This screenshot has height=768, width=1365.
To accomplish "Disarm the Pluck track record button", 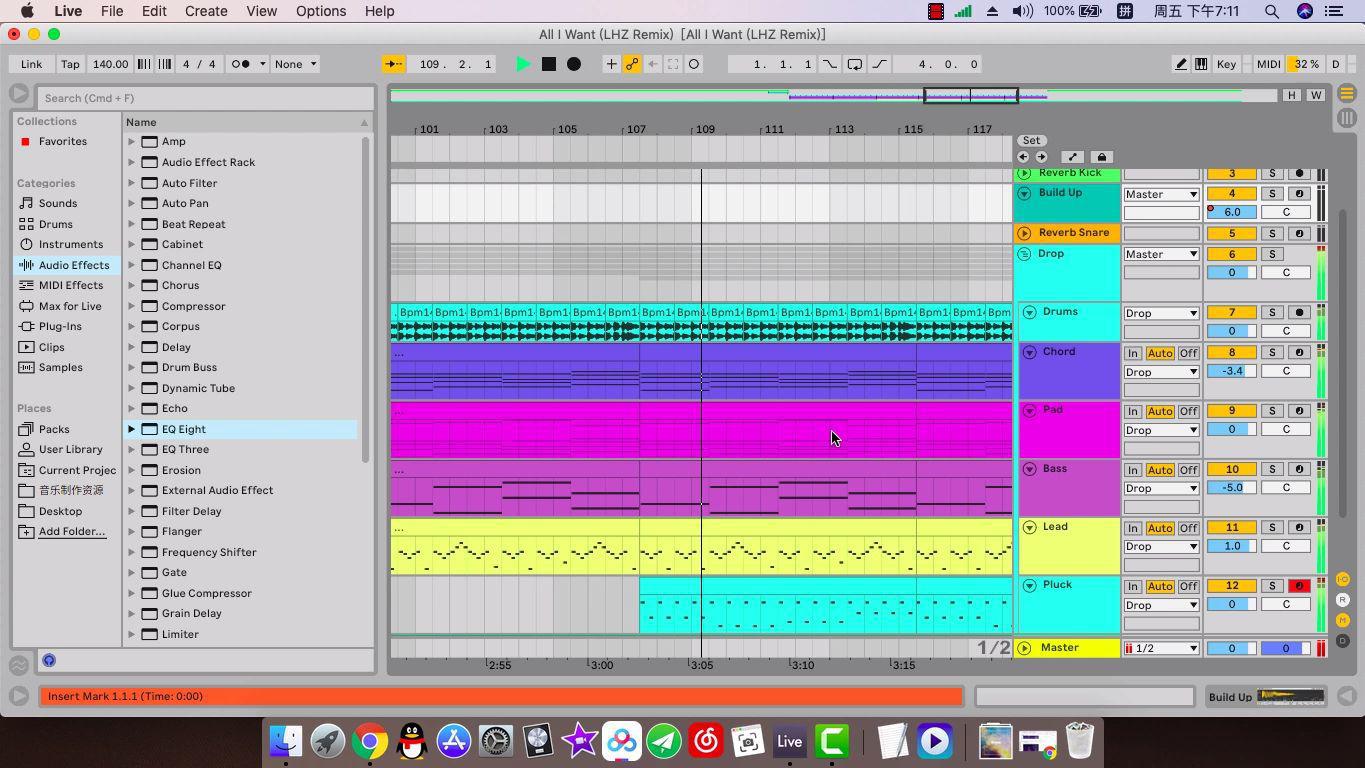I will click(x=1299, y=586).
